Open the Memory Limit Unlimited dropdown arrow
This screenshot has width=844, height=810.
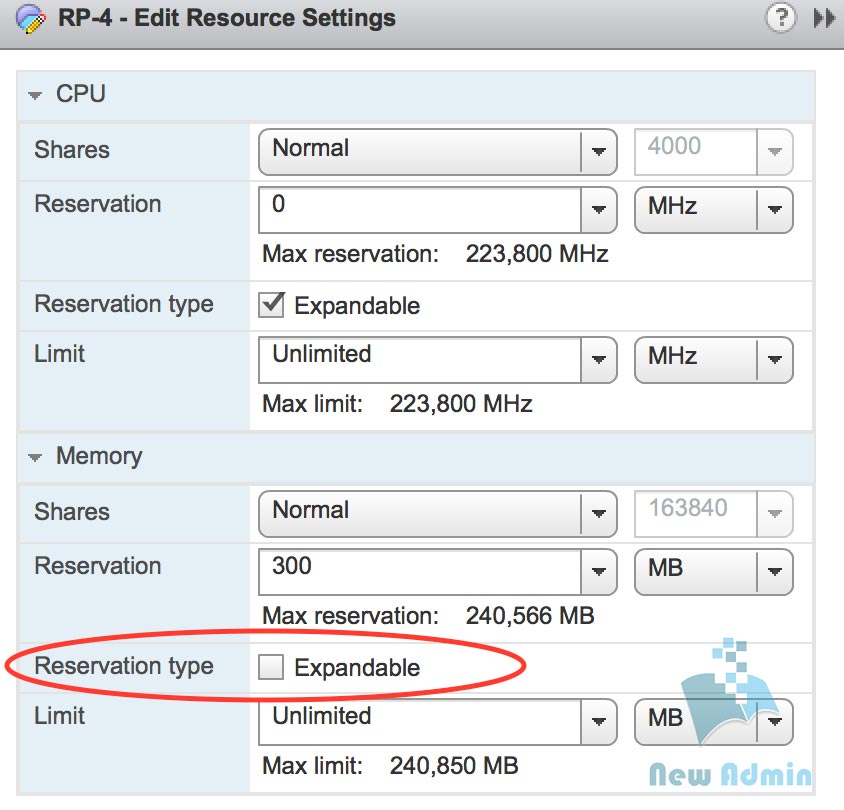tap(598, 720)
